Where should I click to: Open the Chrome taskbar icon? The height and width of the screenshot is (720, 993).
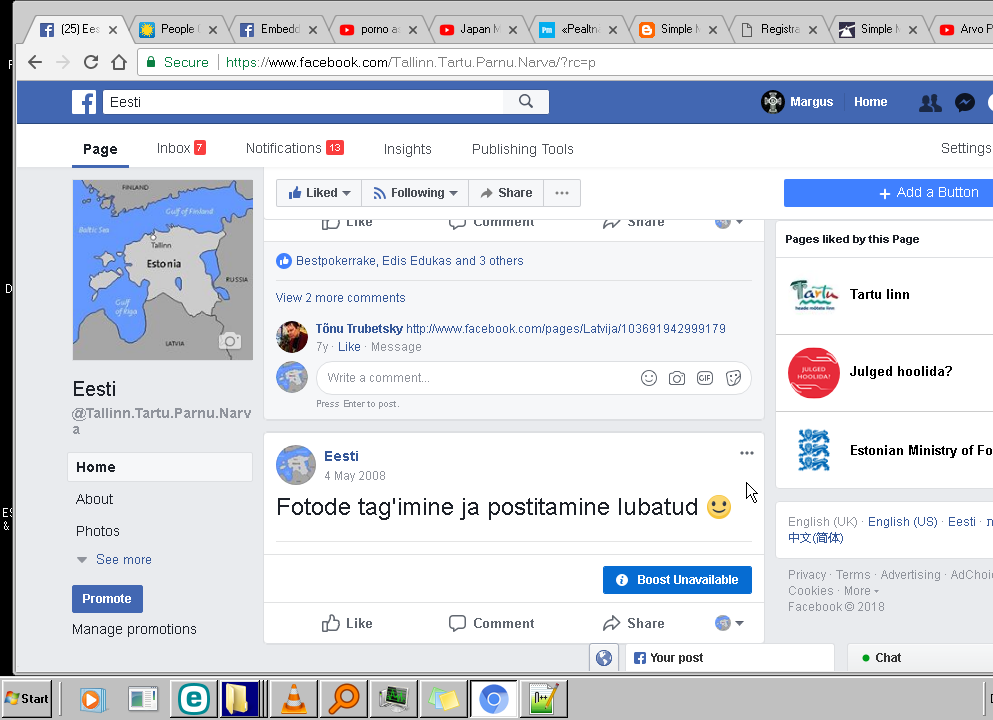coord(493,699)
